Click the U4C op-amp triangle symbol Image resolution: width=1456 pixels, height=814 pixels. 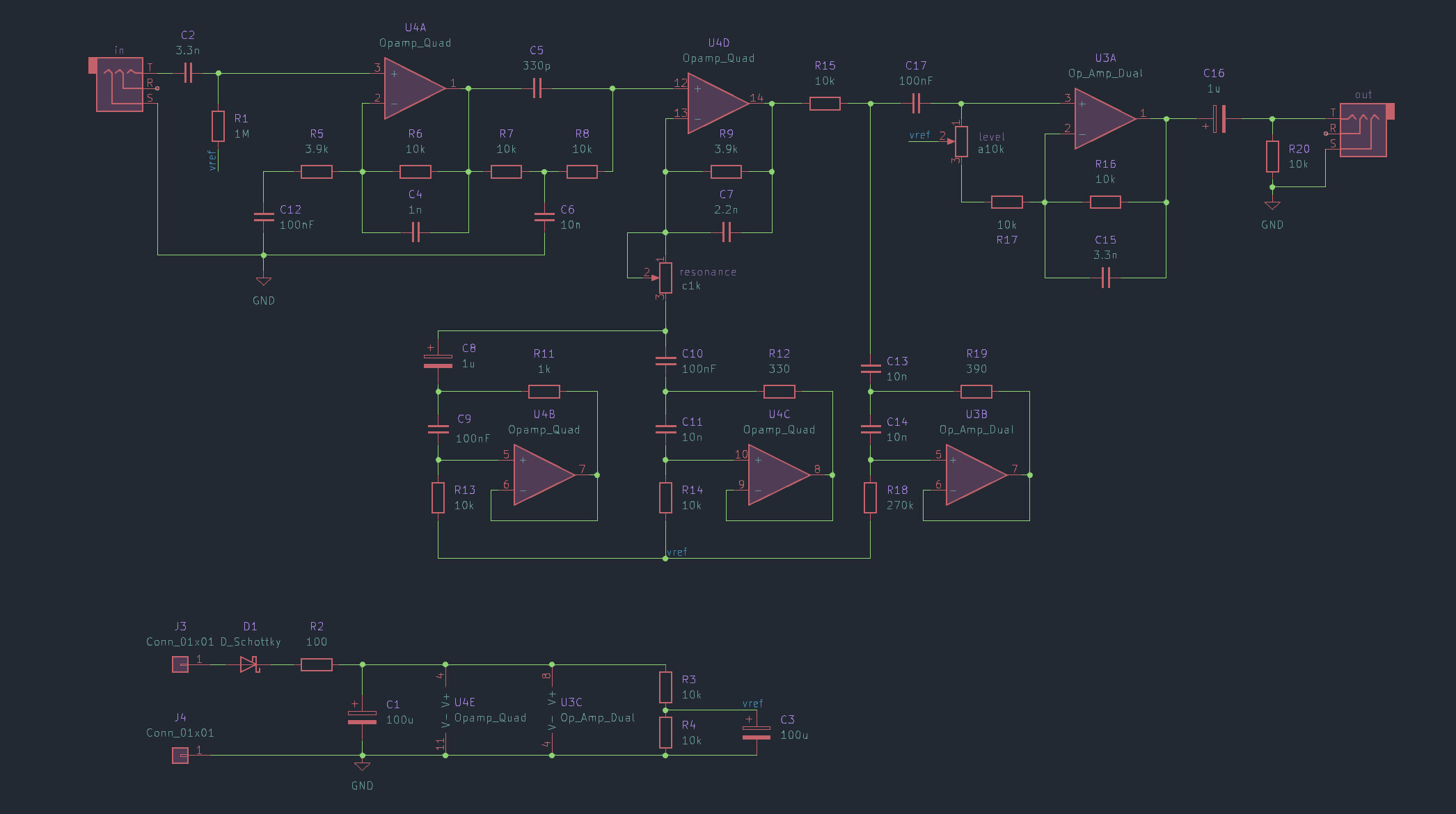tap(780, 475)
